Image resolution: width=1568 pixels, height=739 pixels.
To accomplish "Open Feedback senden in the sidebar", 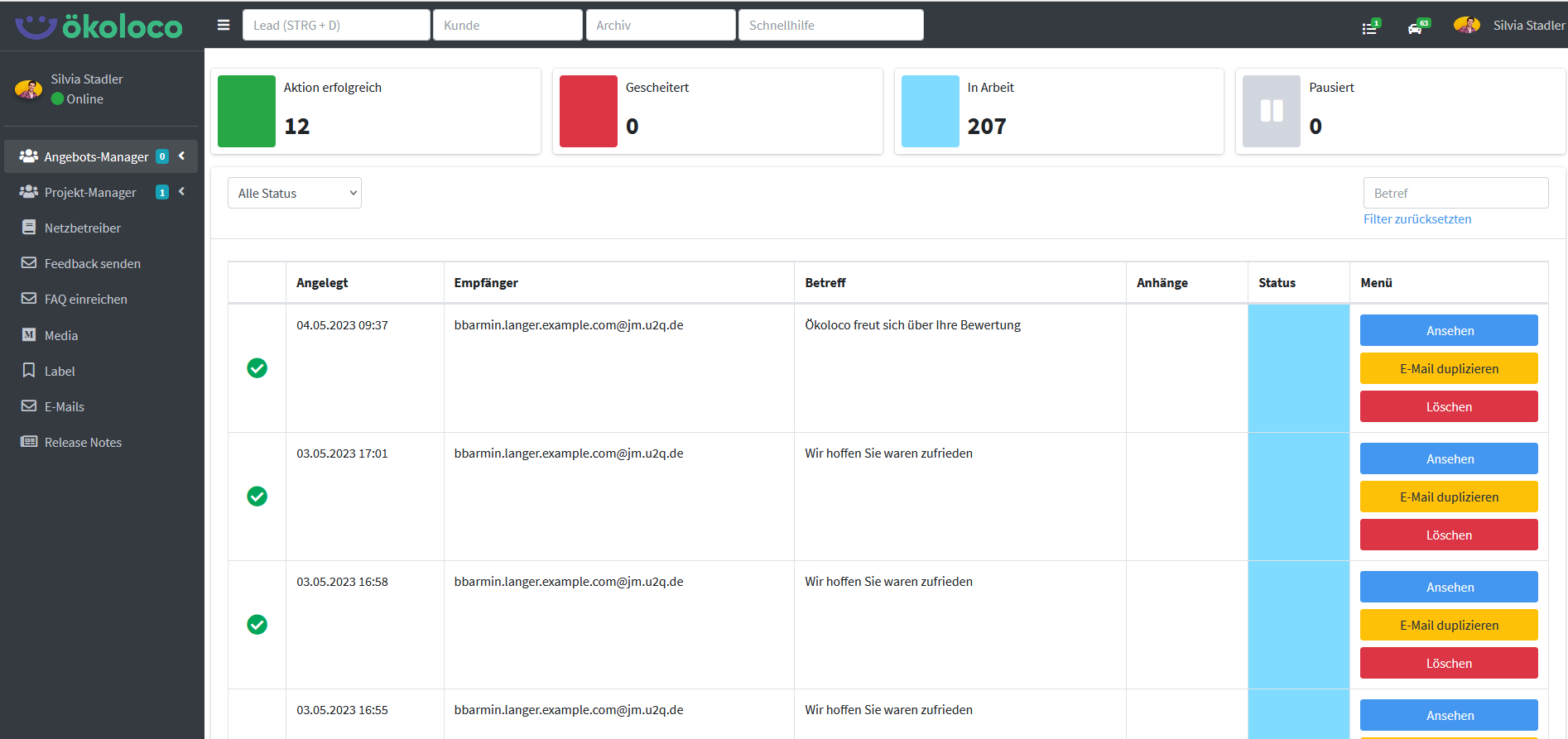I will coord(92,263).
